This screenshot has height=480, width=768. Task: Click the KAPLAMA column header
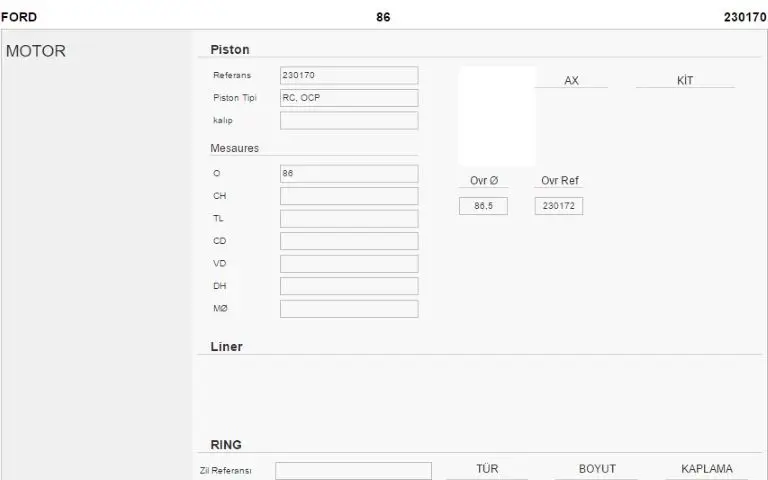(706, 469)
